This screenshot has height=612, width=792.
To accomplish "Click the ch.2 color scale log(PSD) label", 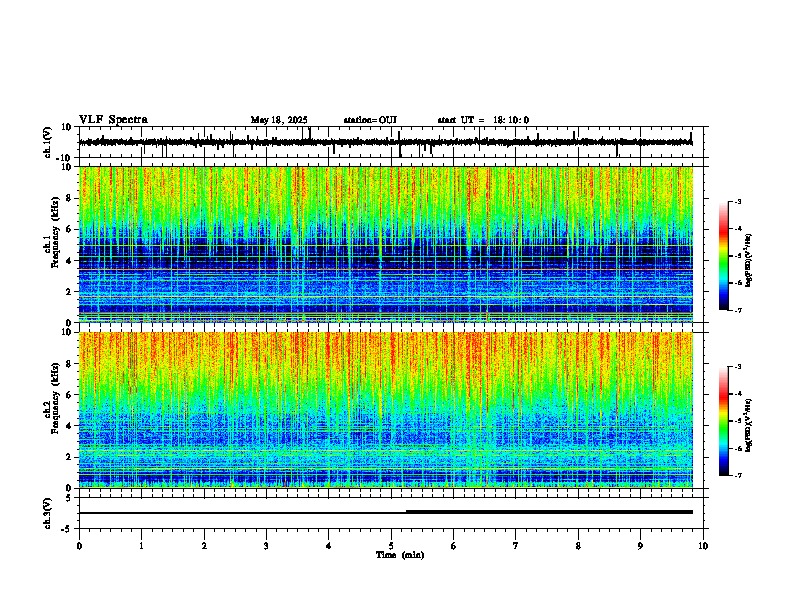I will coord(749,425).
